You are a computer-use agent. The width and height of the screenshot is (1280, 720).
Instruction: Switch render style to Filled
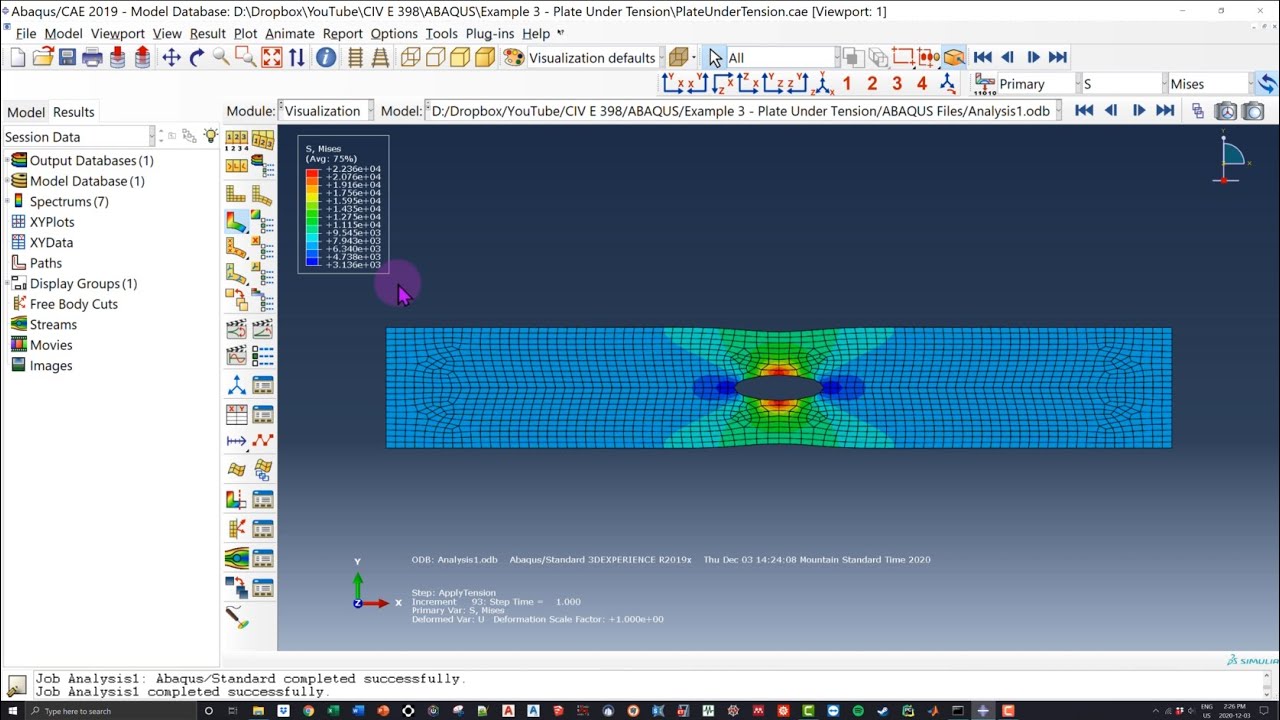(x=460, y=58)
